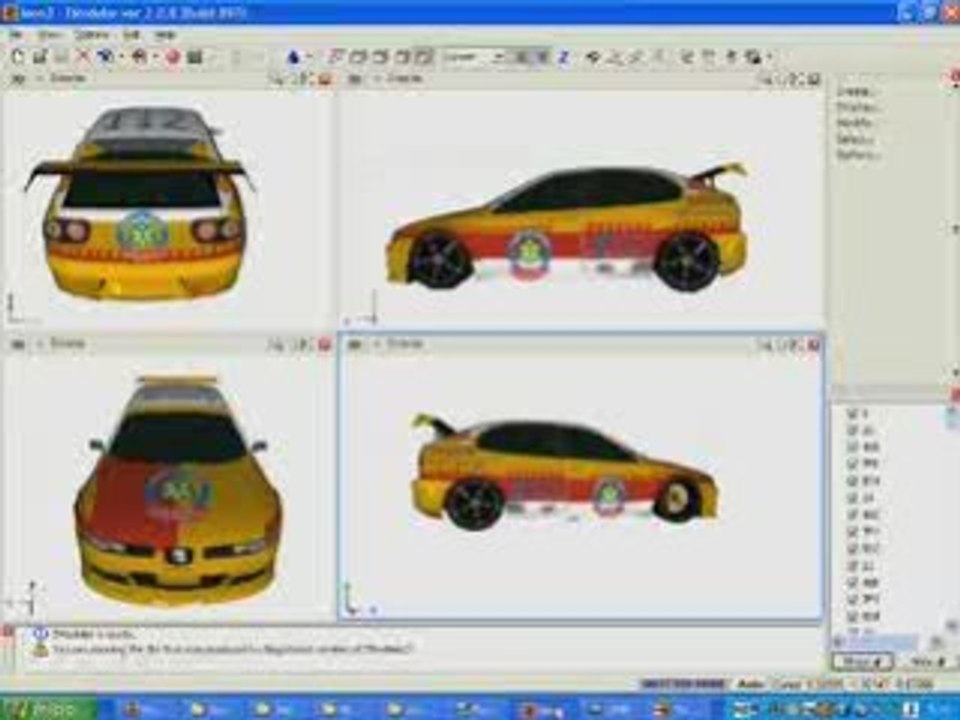Select the edges level editing icon
Screen dimensions: 960x720
click(358, 57)
